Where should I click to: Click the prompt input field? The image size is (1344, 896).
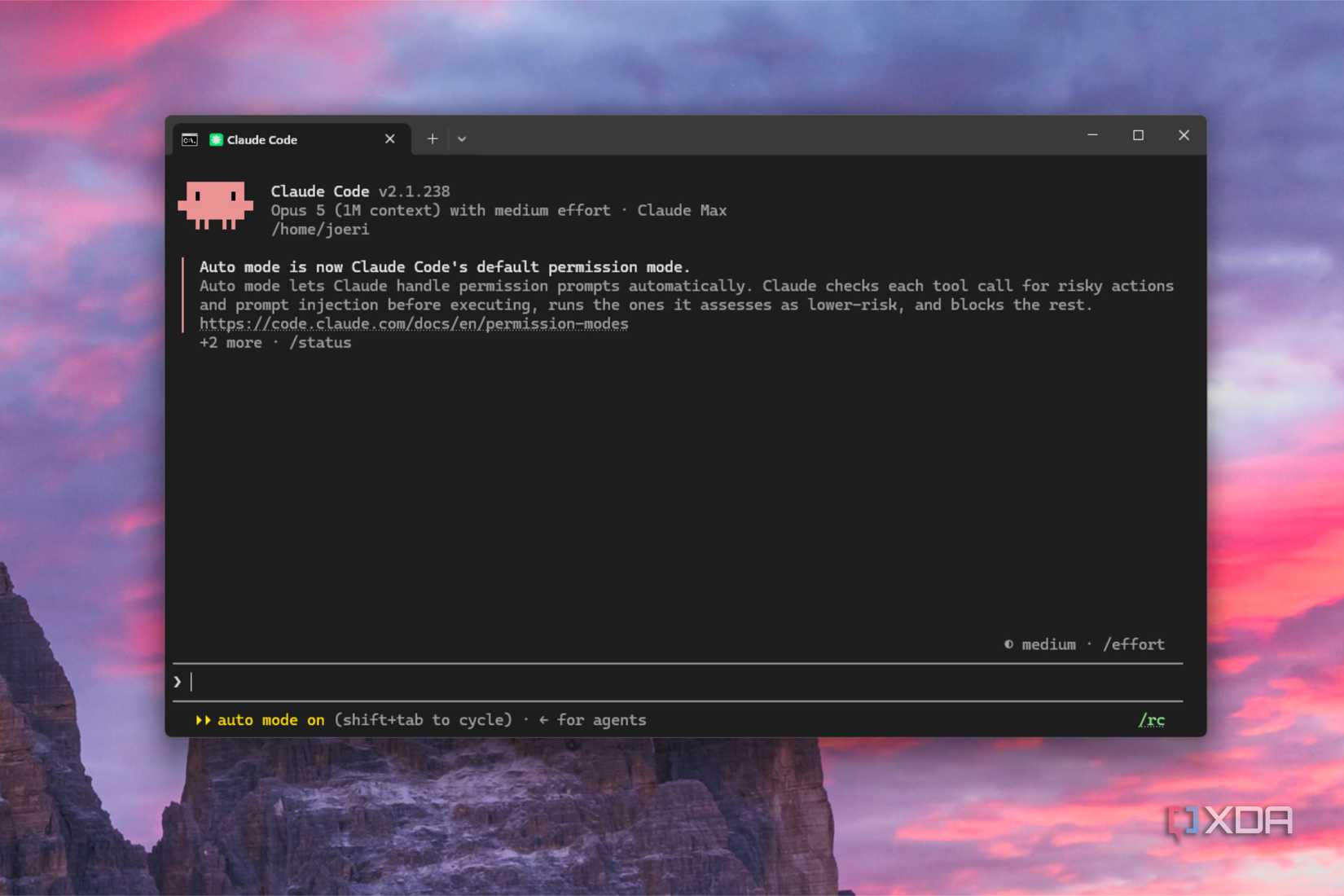(678, 682)
